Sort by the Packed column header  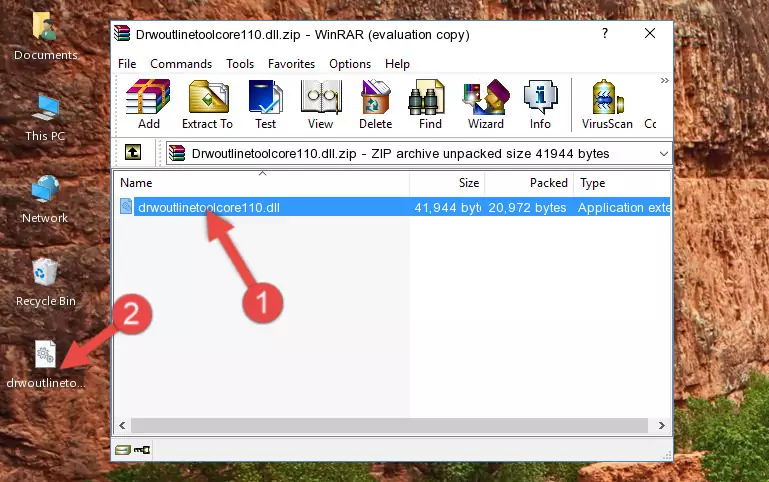pyautogui.click(x=529, y=183)
